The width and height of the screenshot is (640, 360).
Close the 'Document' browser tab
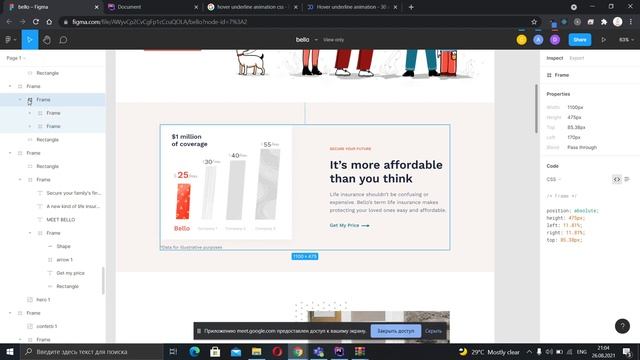tap(196, 7)
